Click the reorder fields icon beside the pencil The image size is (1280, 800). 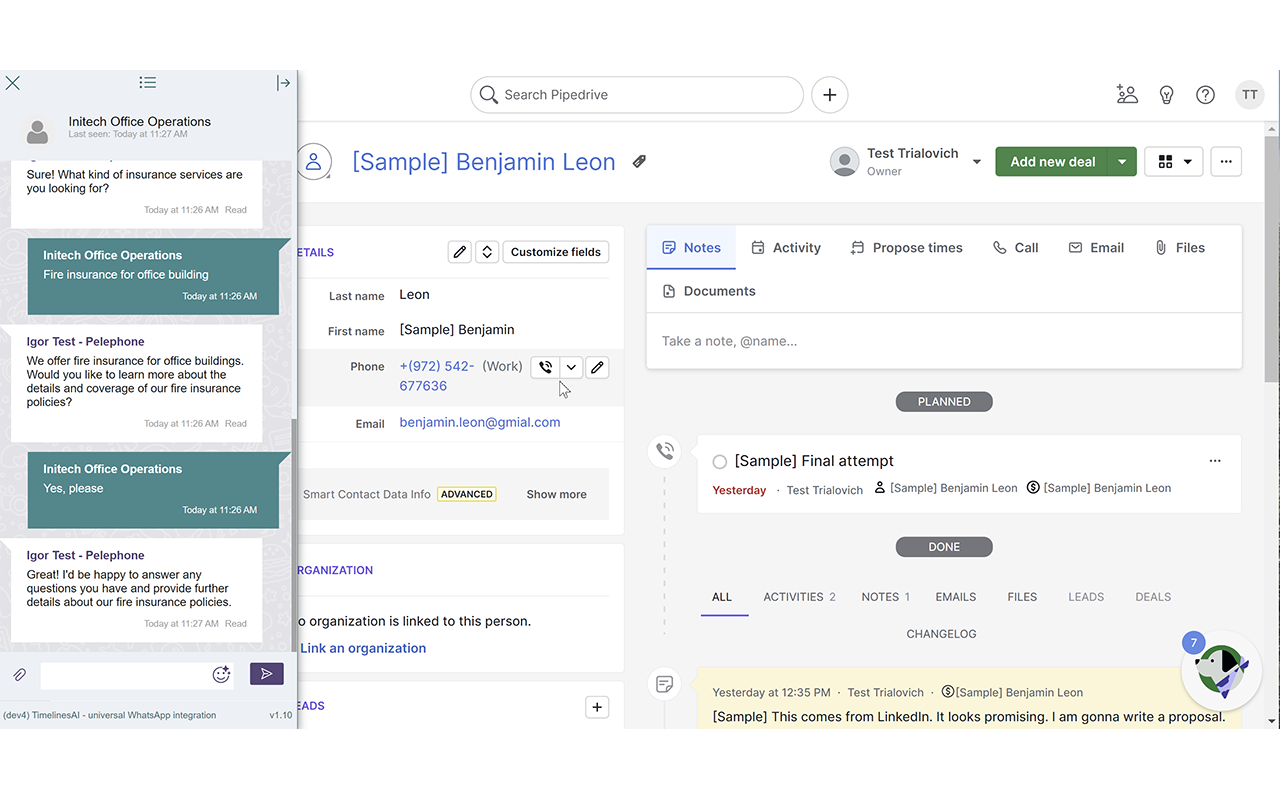click(487, 251)
